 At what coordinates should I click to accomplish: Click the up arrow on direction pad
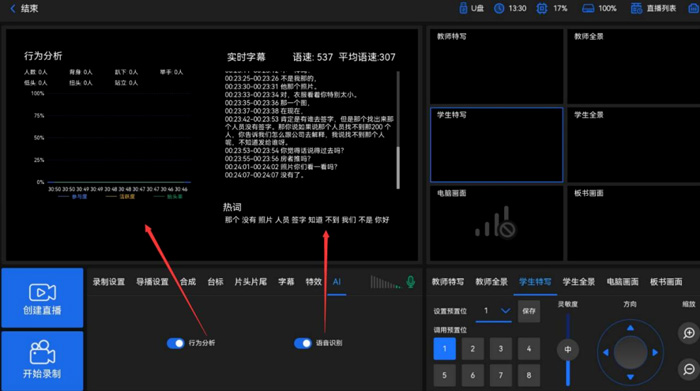(x=630, y=328)
